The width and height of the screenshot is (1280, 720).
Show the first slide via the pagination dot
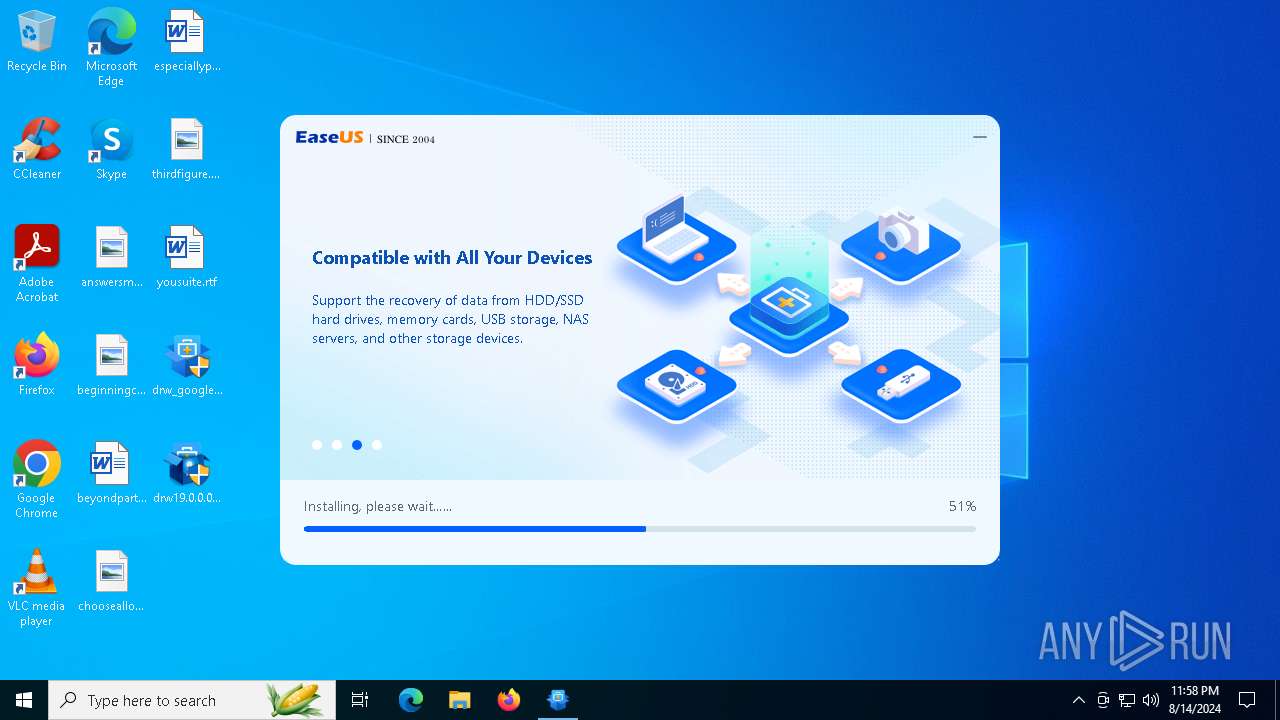(x=317, y=445)
